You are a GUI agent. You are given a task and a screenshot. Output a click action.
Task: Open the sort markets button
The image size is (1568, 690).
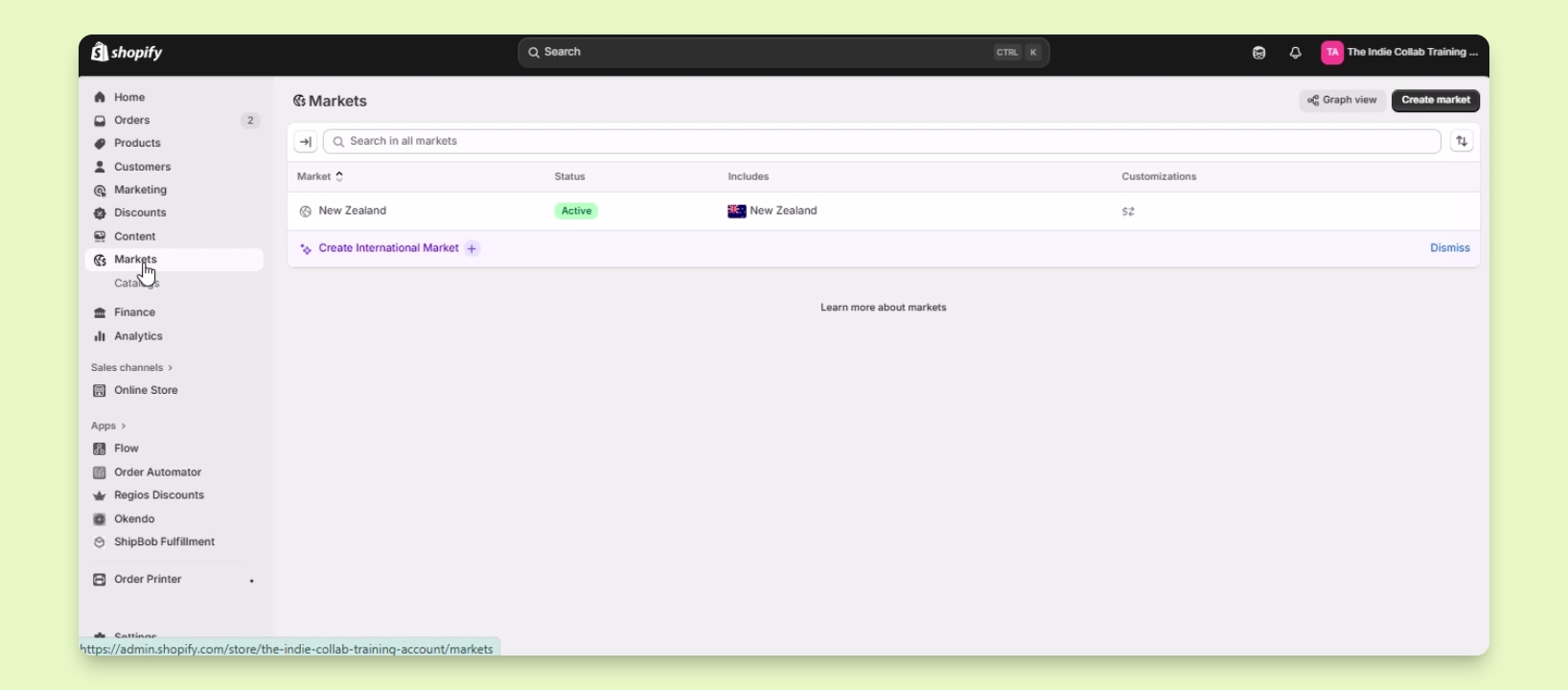[1463, 142]
